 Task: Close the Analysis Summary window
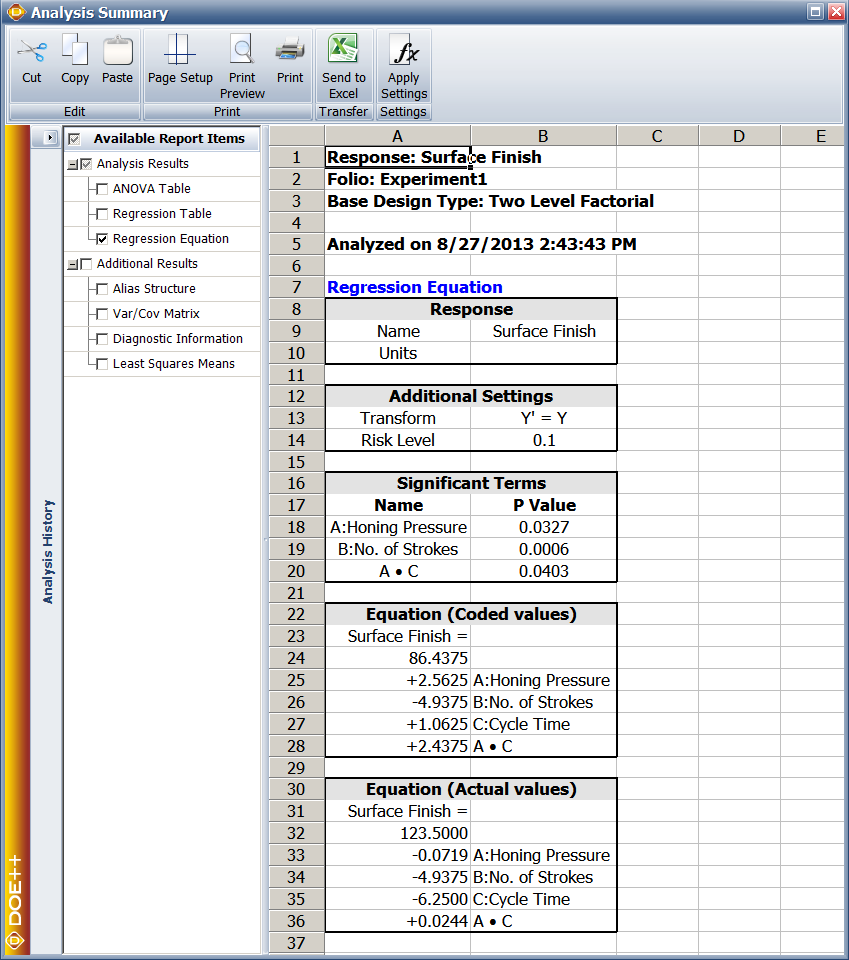pos(836,12)
